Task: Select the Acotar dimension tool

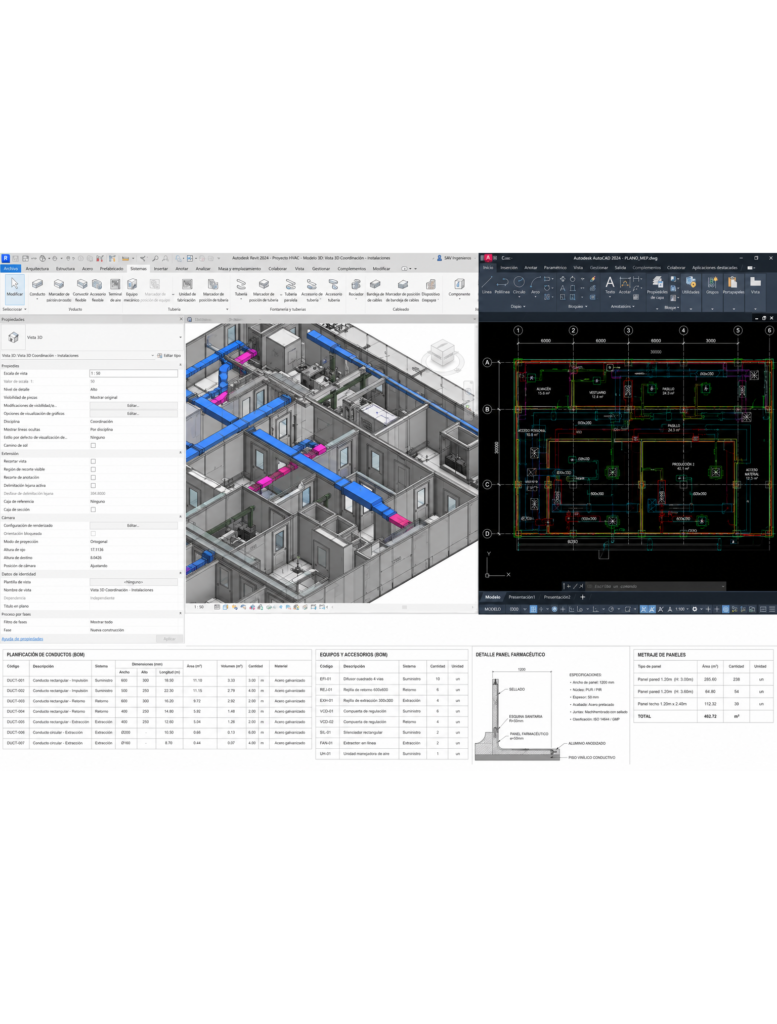Action: [x=625, y=285]
